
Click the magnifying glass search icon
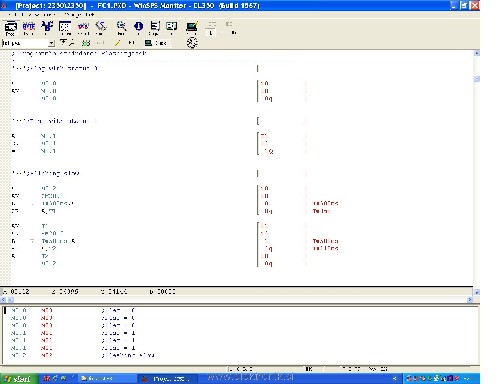click(121, 28)
